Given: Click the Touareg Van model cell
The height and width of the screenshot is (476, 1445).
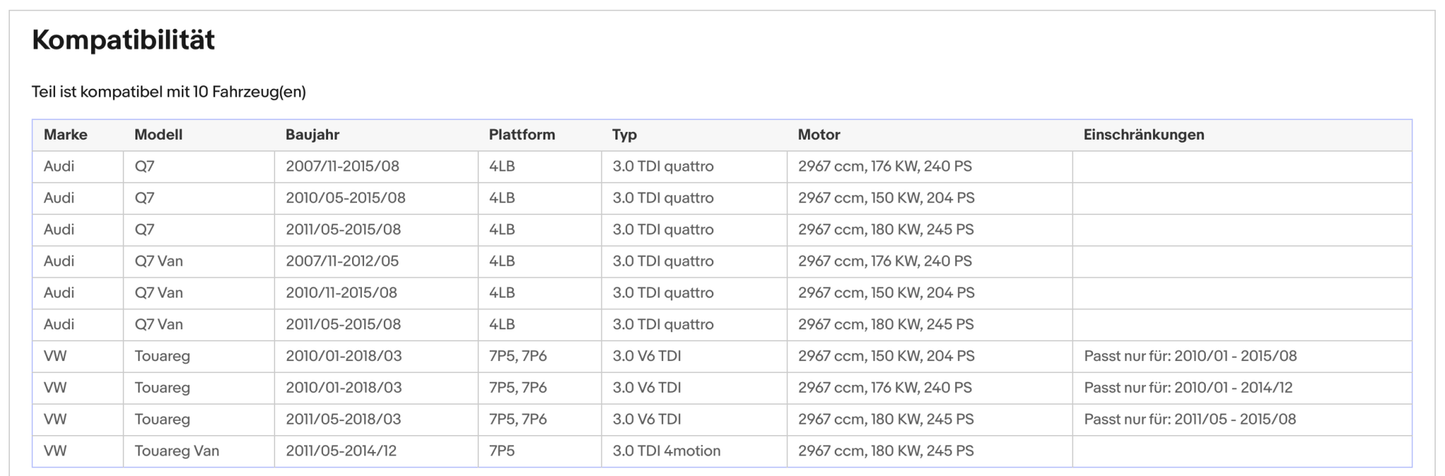Looking at the screenshot, I should pos(177,451).
